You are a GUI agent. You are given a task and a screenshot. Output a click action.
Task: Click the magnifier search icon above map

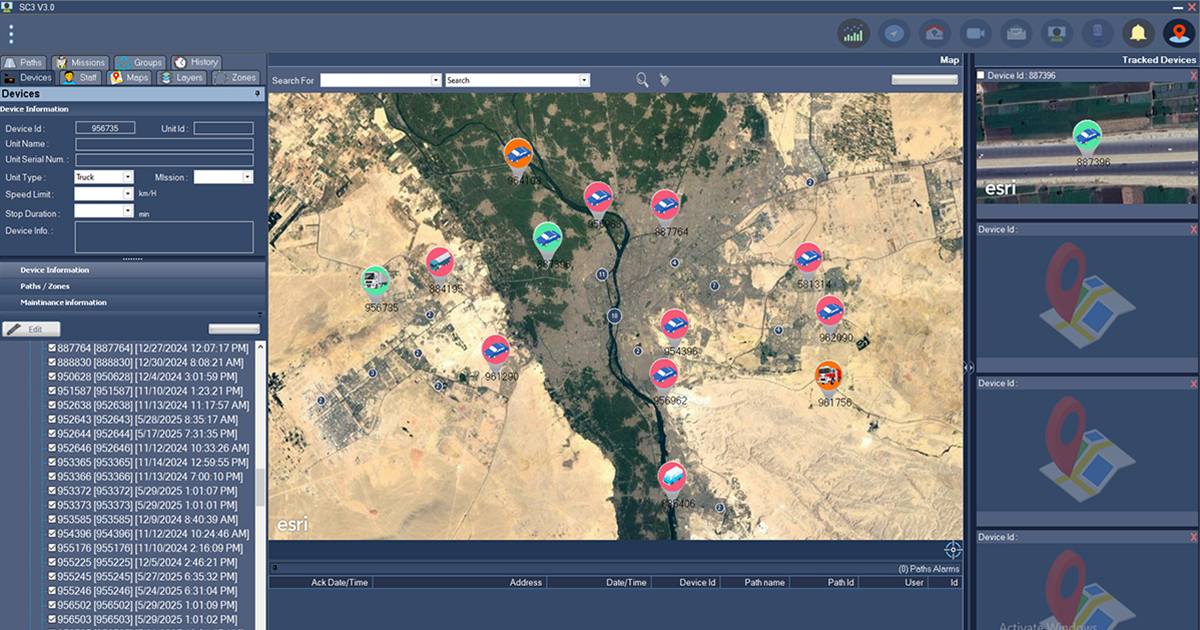pyautogui.click(x=642, y=79)
